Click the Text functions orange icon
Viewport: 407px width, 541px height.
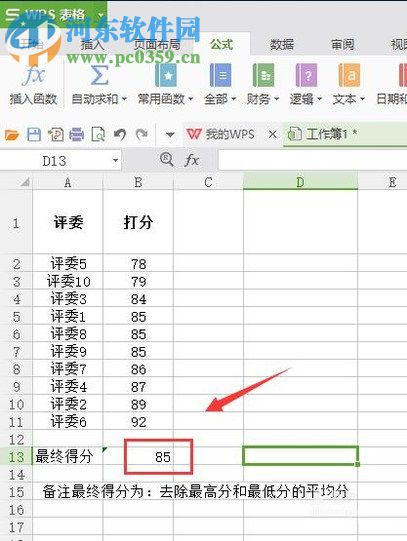[349, 75]
